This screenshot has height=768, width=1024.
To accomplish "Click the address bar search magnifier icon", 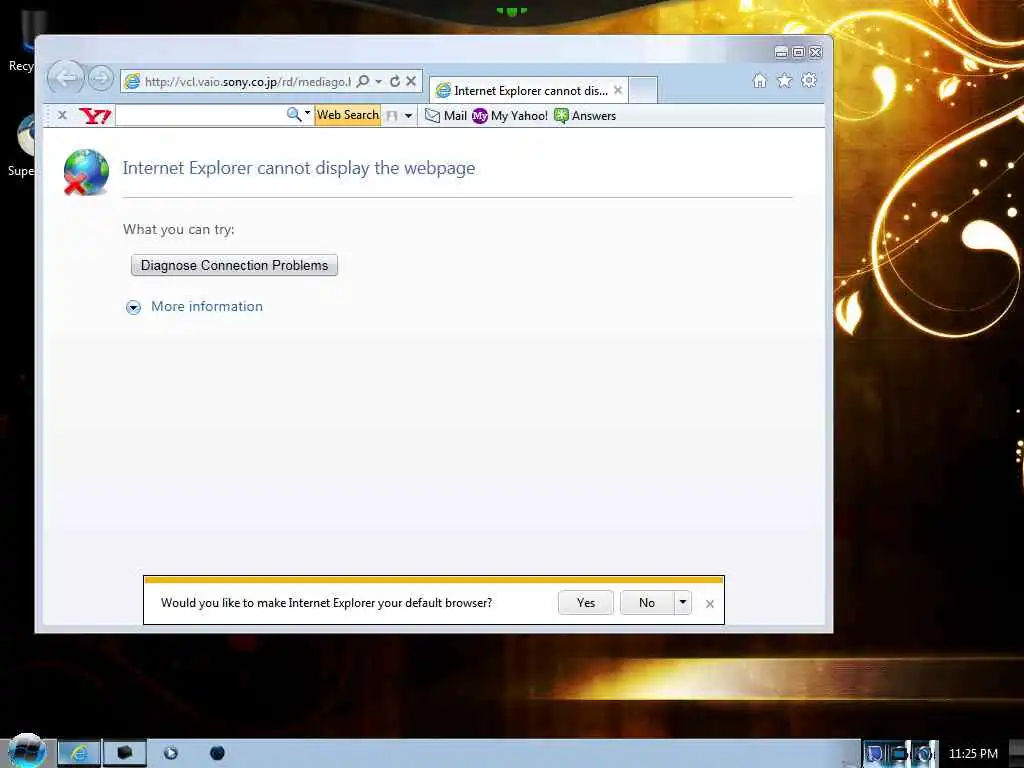I will point(363,81).
